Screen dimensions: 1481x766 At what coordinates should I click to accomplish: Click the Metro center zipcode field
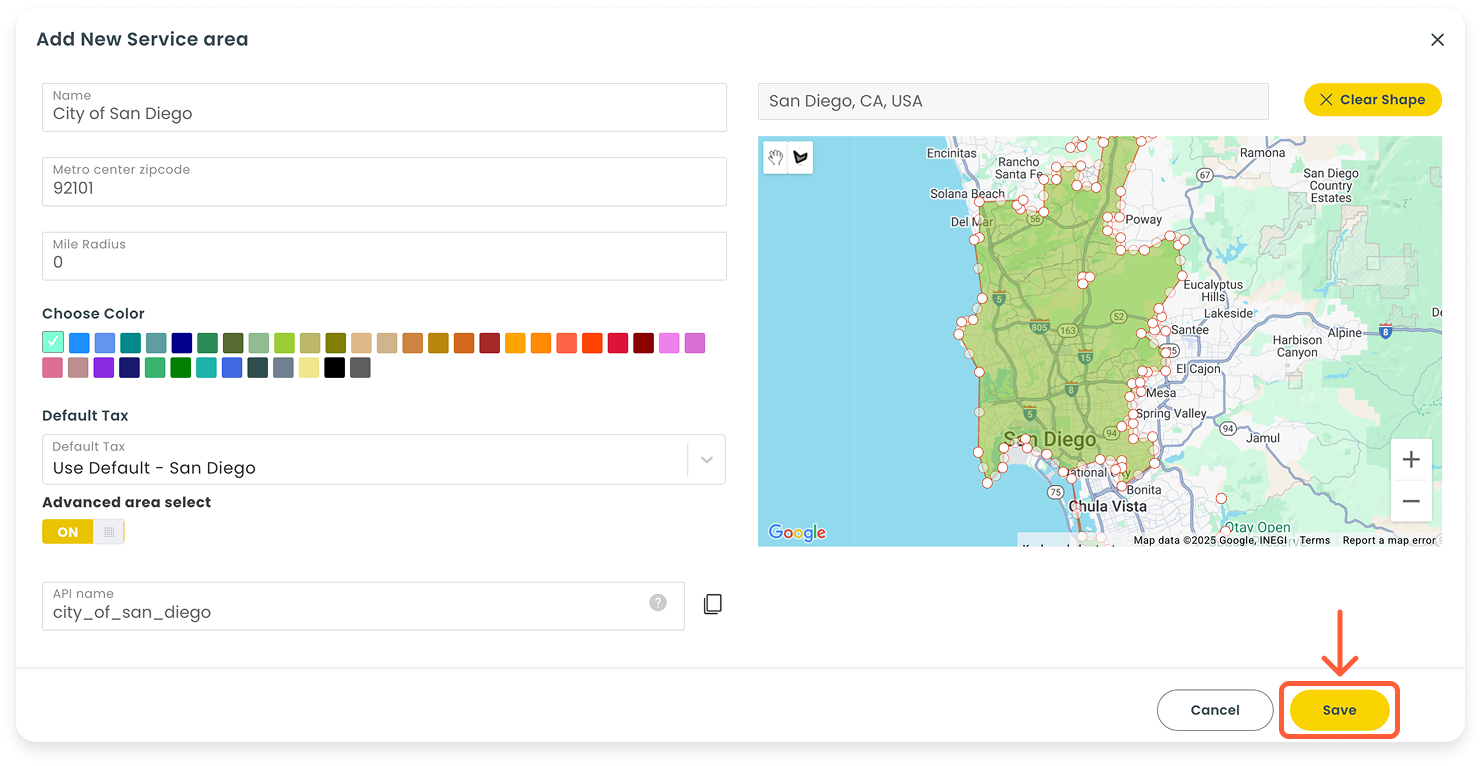384,187
